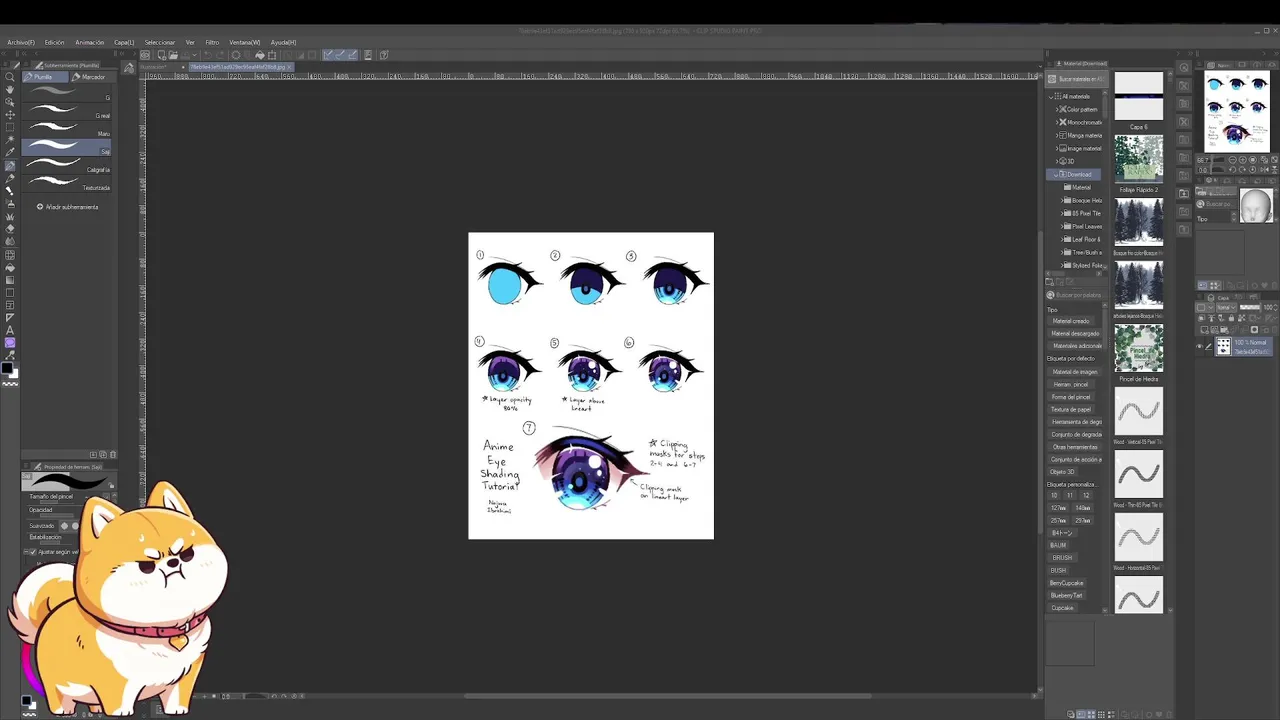Select the Eyedropper tool
The width and height of the screenshot is (1280, 720).
tap(10, 152)
